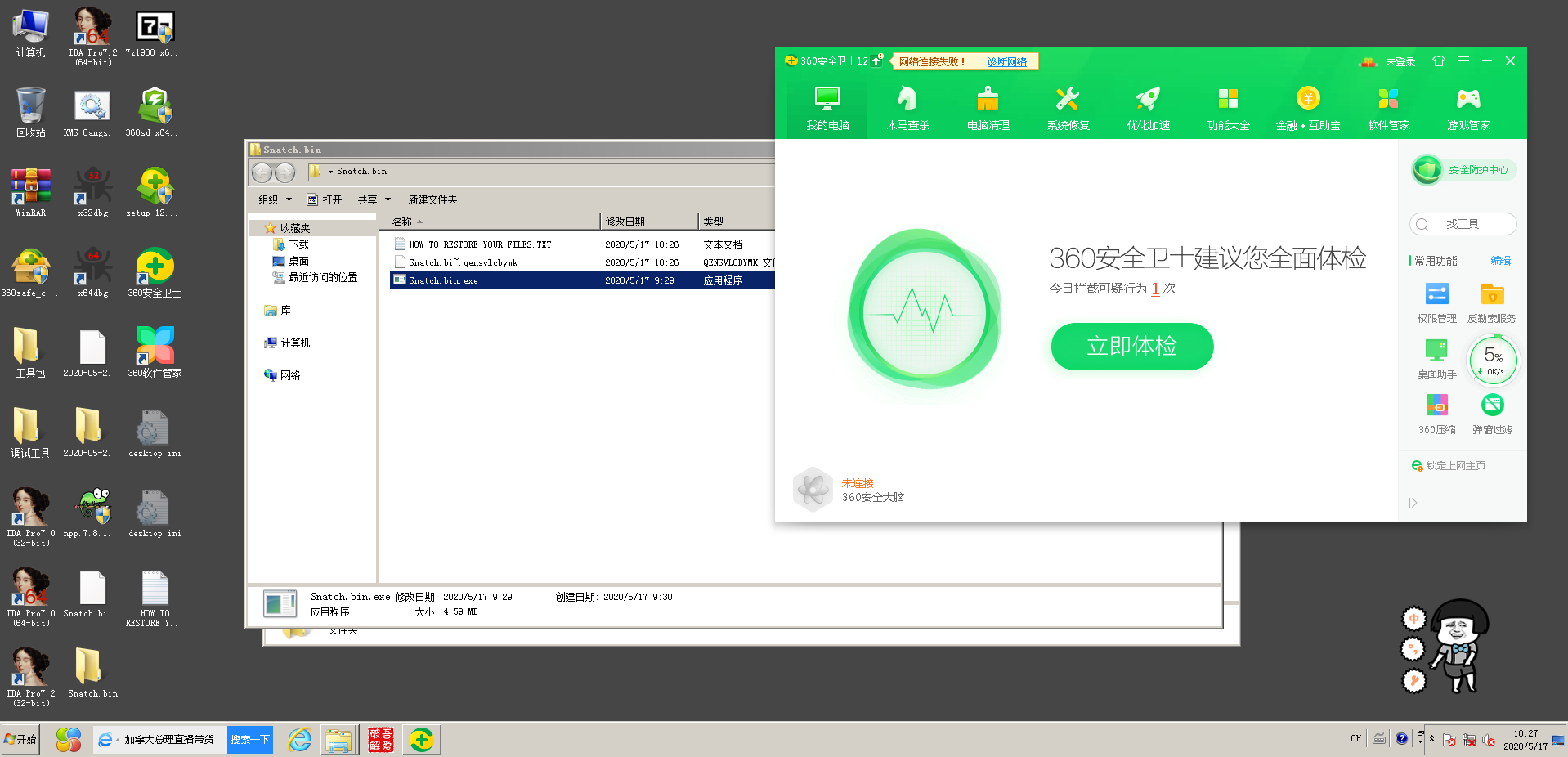This screenshot has height=757, width=1568.
Task: Open the 权限管理 tool icon
Action: (x=1436, y=302)
